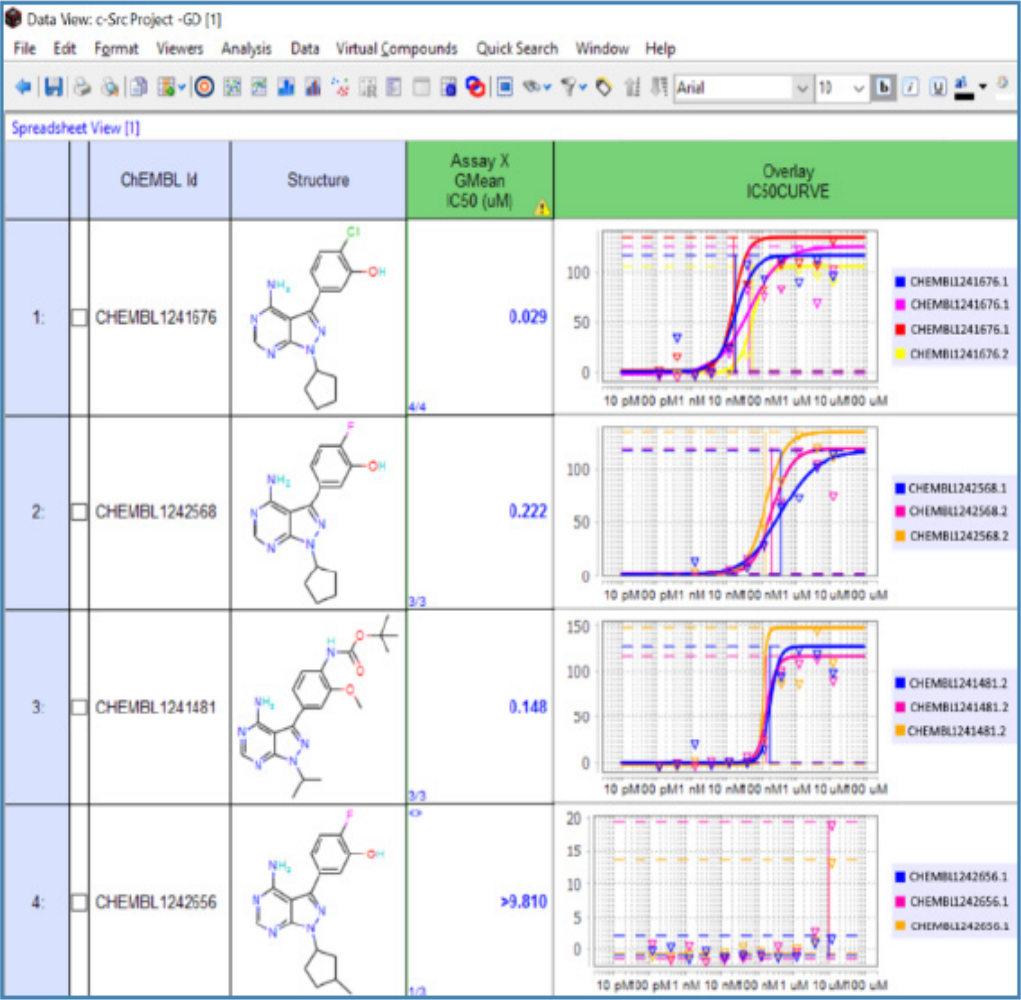This screenshot has width=1021, height=1000.
Task: Click the yellow tag label icon
Action: click(x=604, y=87)
